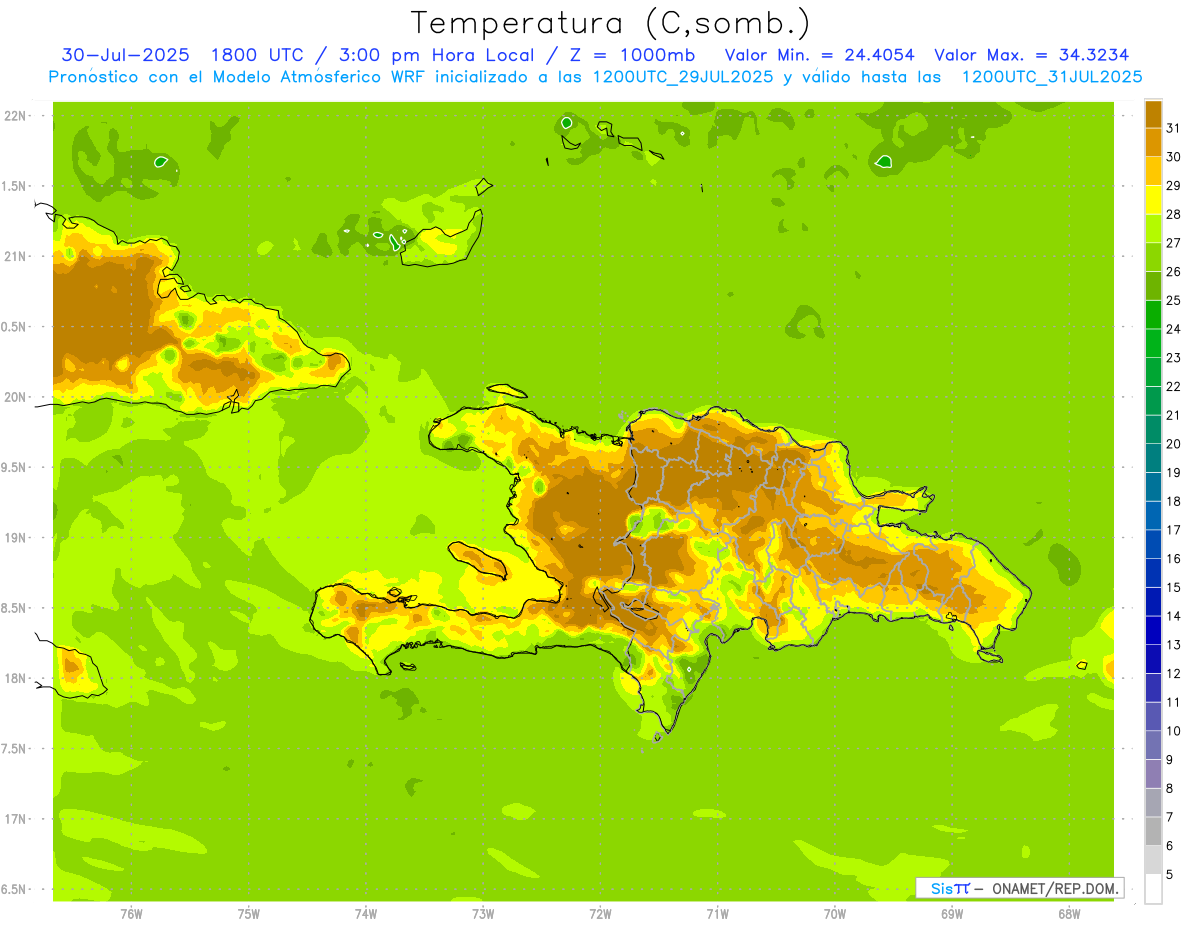Click the '76W' longitude label

[x=131, y=913]
